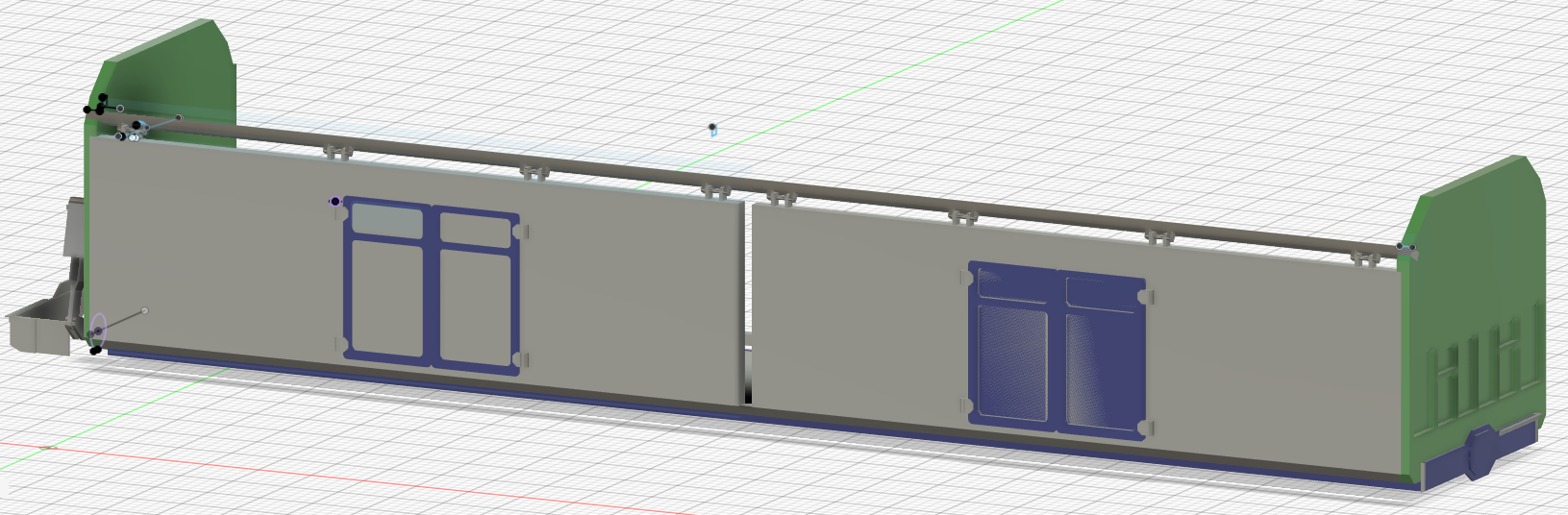Select the black joint dots cluster on left green panel
Screen dimensions: 1568x515
tap(97, 105)
